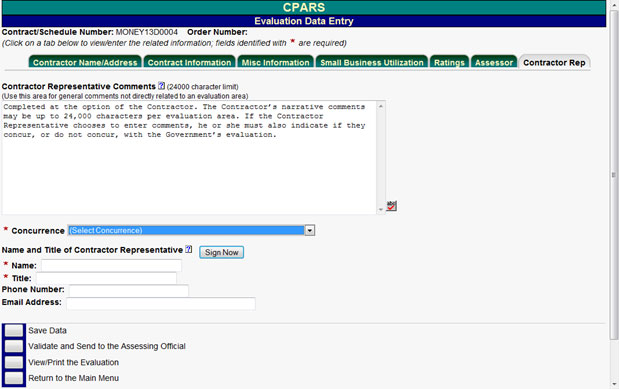The height and width of the screenshot is (389, 619).
Task: Open help icon beside Contractor Representative Comments
Action: click(x=161, y=85)
